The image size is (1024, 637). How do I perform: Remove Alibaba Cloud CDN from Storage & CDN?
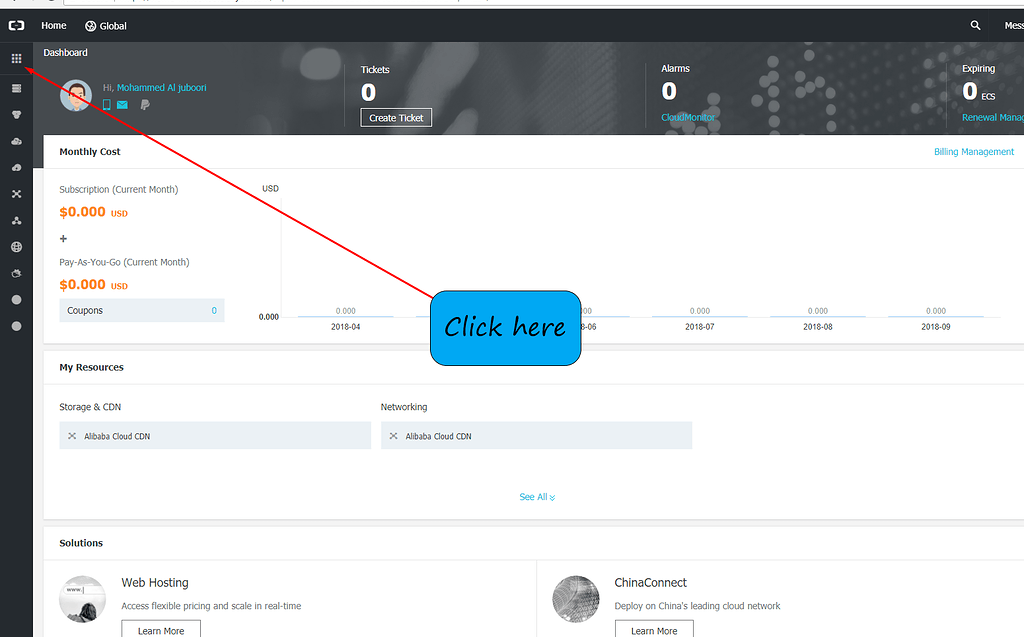[x=71, y=435]
